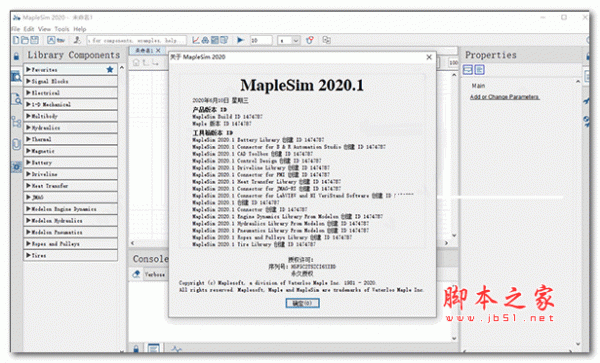Expand the Multibody palette
Screen dimensions: 600x363
pyautogui.click(x=70, y=116)
